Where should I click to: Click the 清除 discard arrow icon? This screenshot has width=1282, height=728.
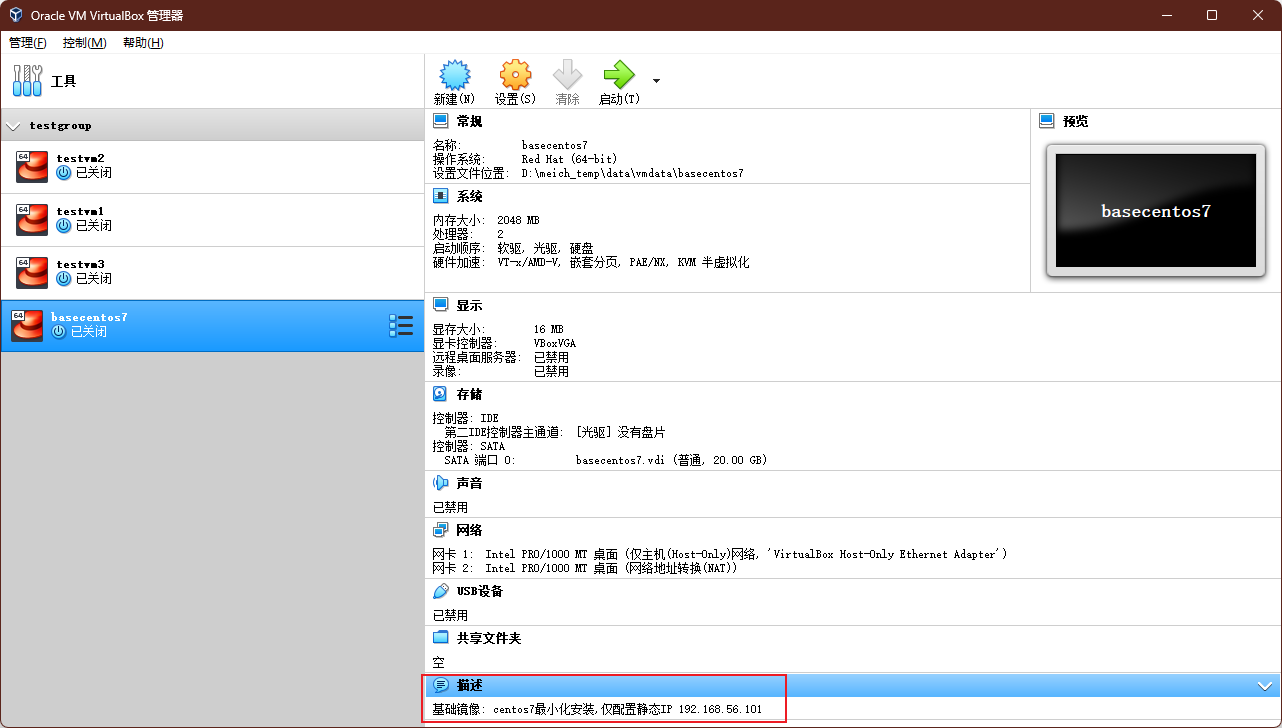(567, 75)
